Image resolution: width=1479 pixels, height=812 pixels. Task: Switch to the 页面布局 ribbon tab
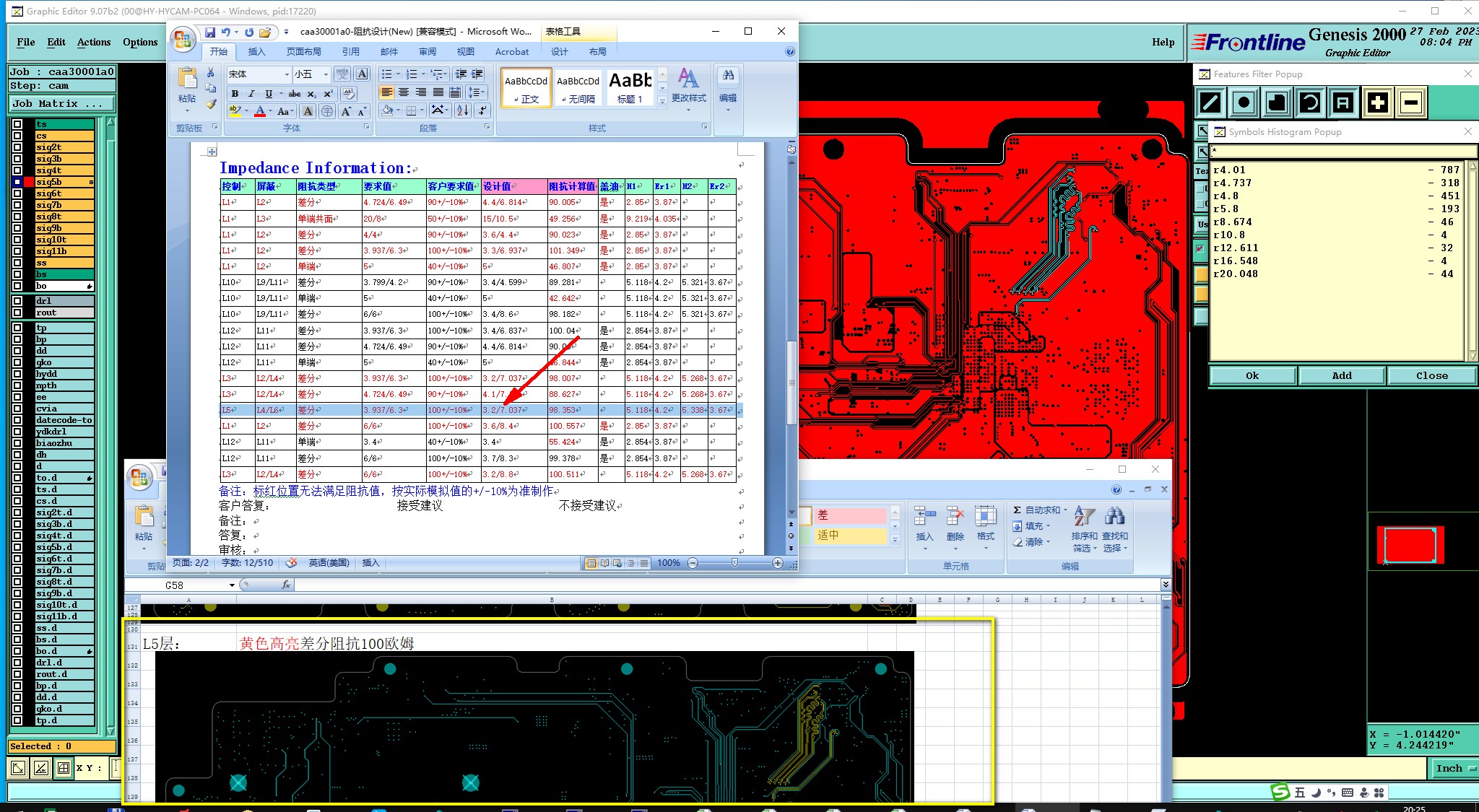tap(303, 52)
